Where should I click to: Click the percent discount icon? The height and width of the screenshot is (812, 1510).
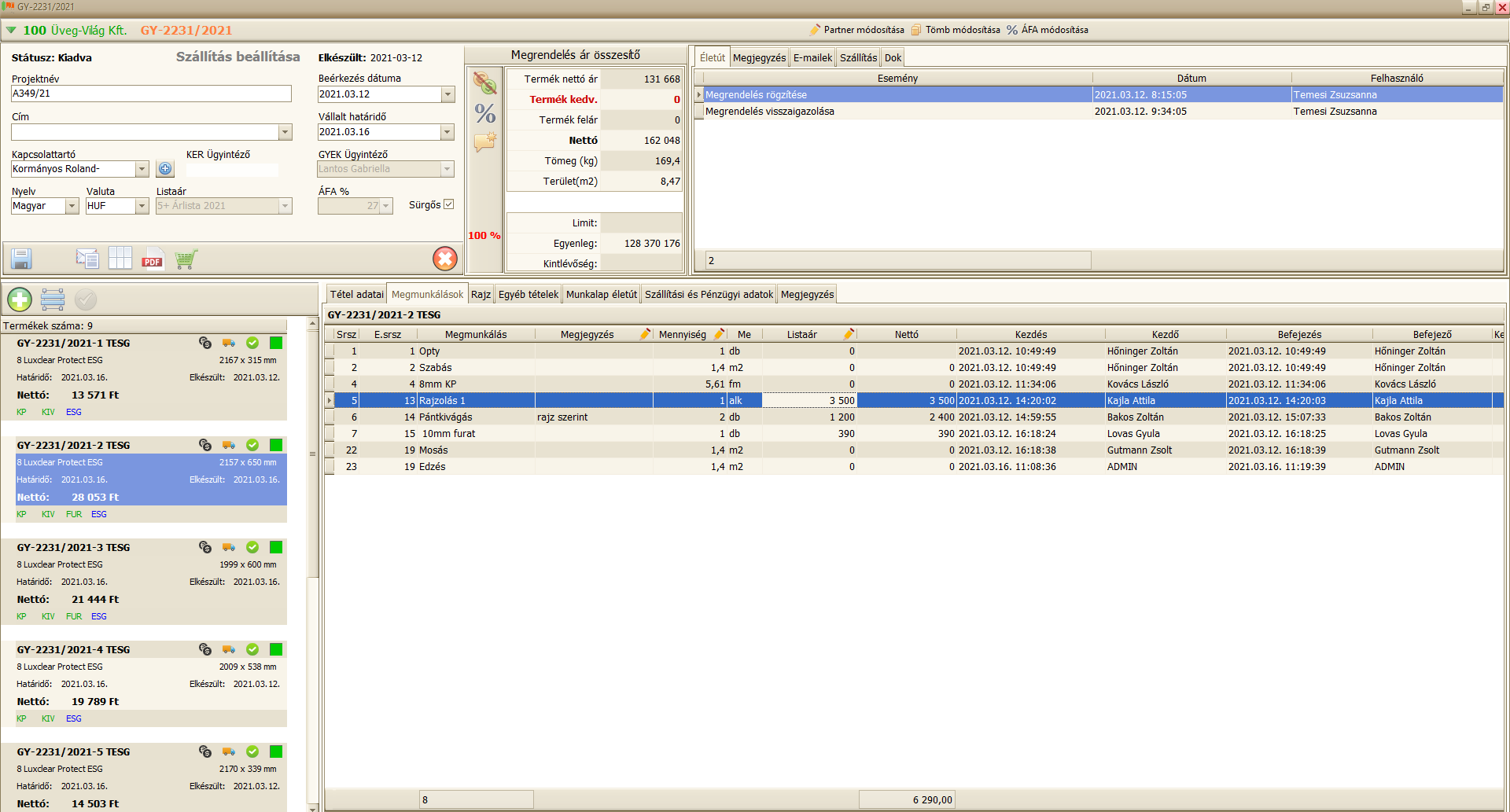(x=485, y=114)
